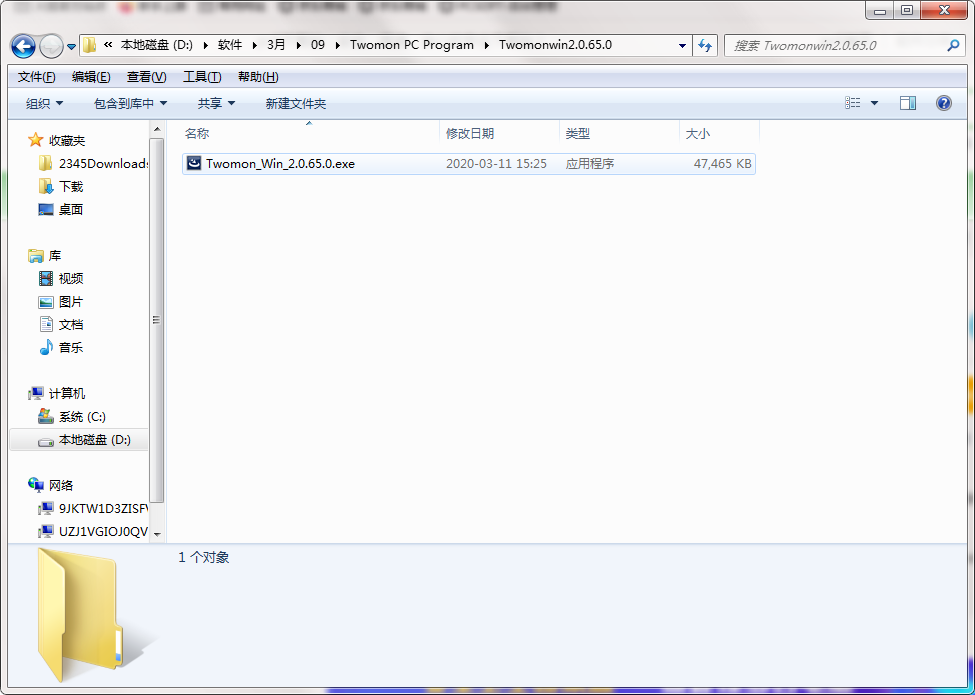Sort by the 大小 column header
This screenshot has height=695, width=975.
[719, 134]
